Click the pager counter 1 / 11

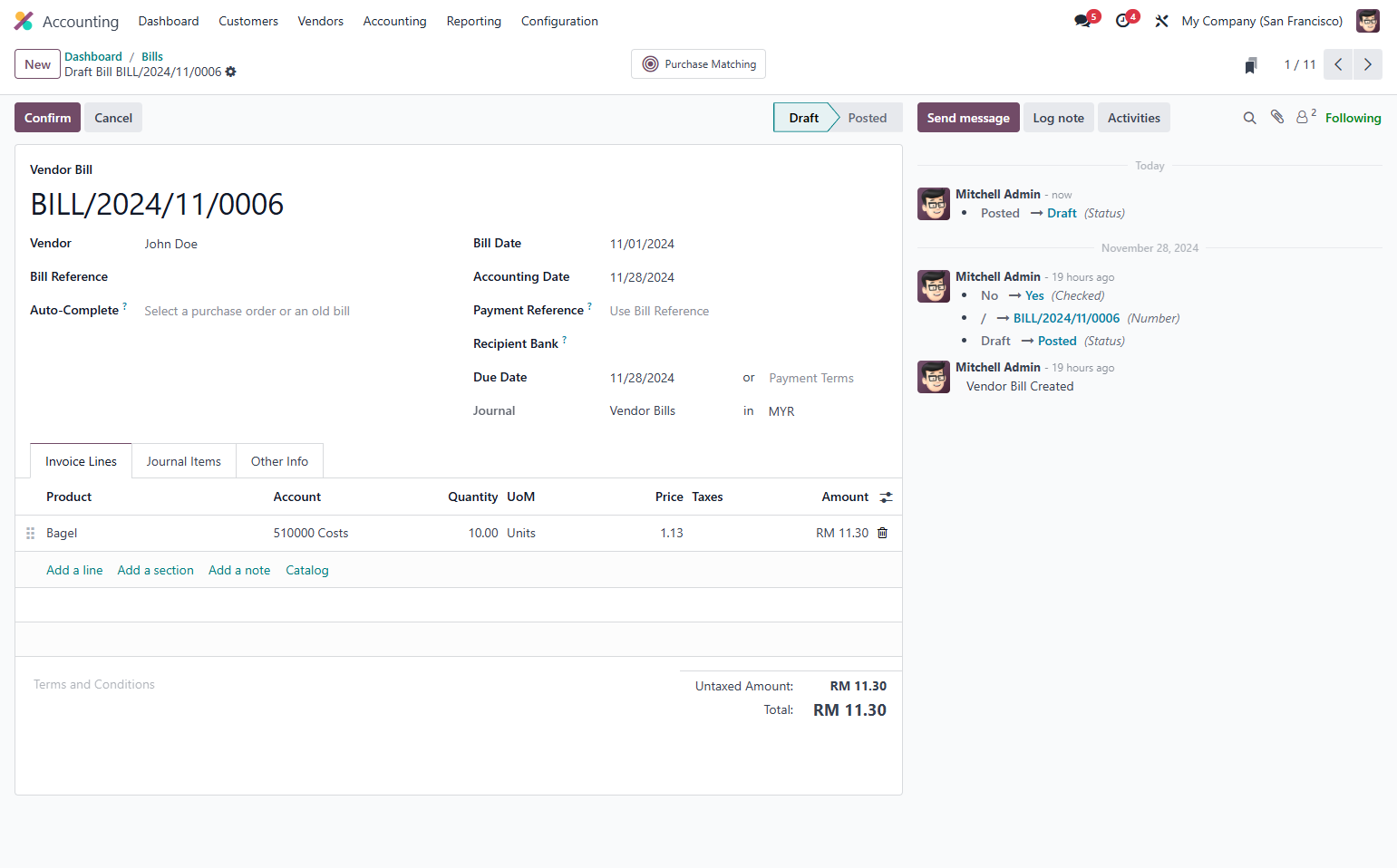(x=1300, y=64)
